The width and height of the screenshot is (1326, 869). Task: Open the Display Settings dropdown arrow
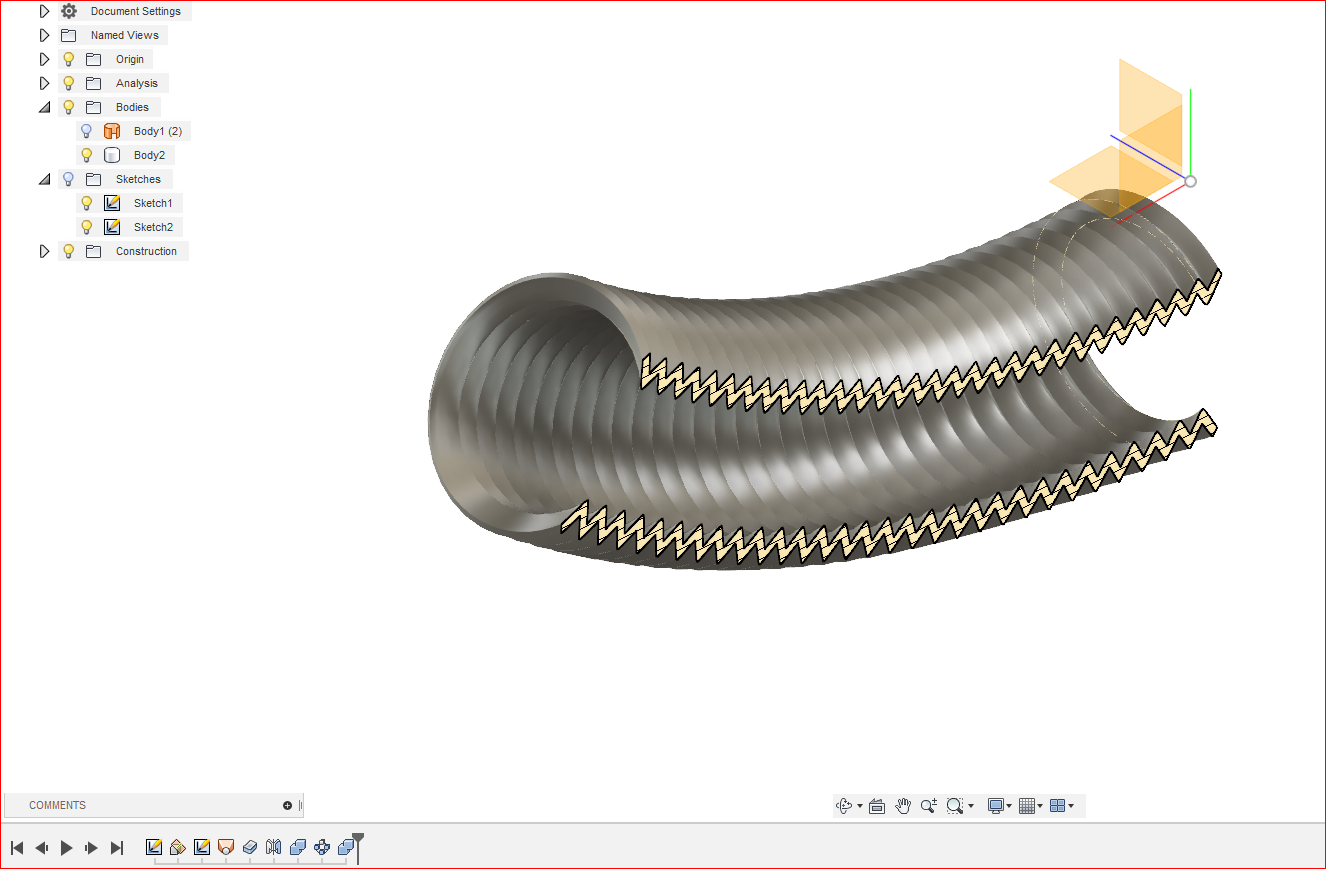1009,807
